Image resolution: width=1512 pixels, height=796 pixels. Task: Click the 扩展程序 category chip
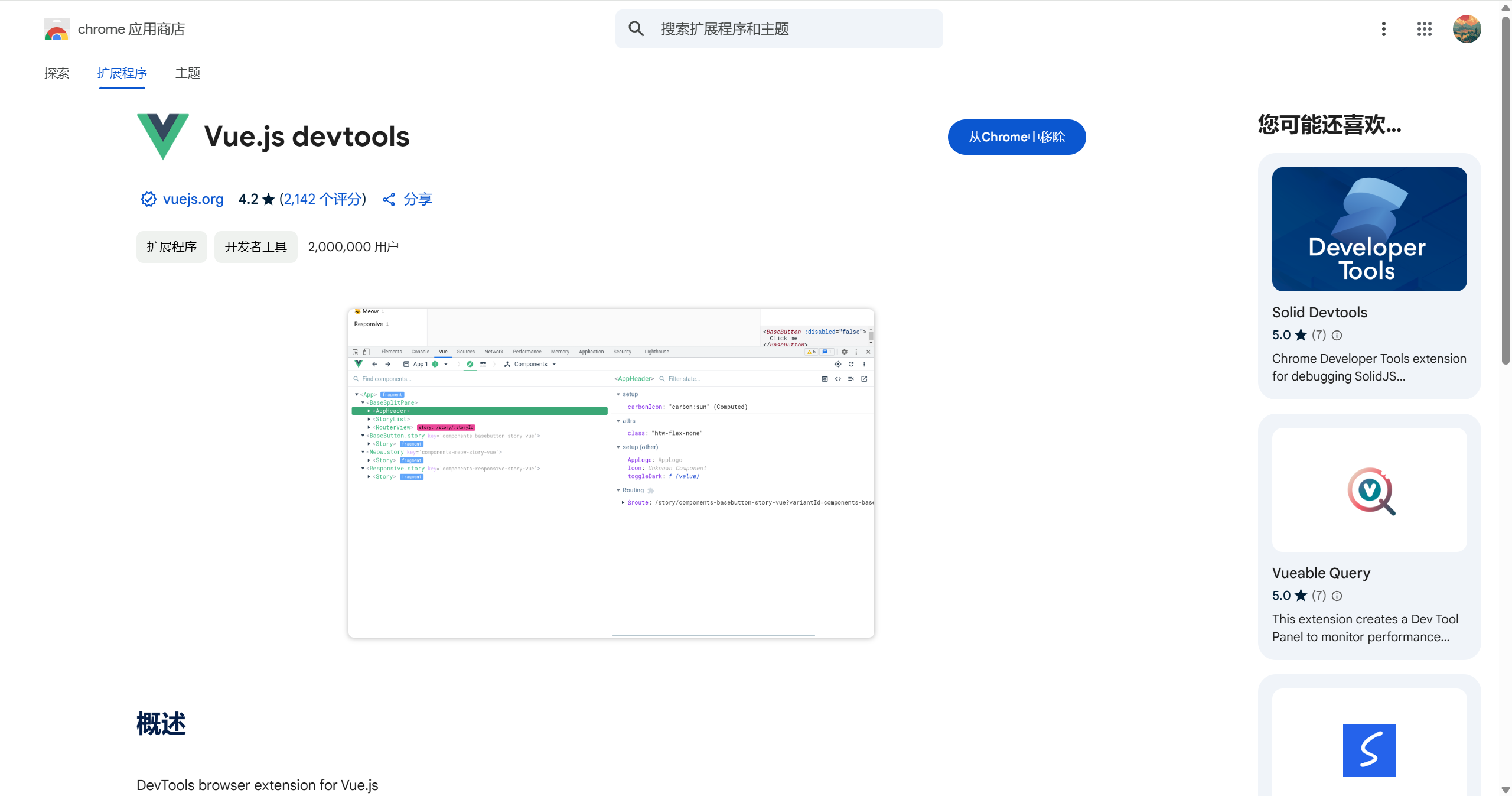(172, 247)
